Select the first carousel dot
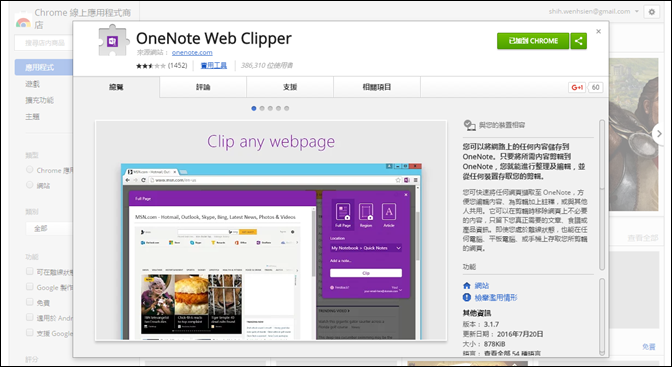Screen dimensions: 672x367 [x=254, y=108]
